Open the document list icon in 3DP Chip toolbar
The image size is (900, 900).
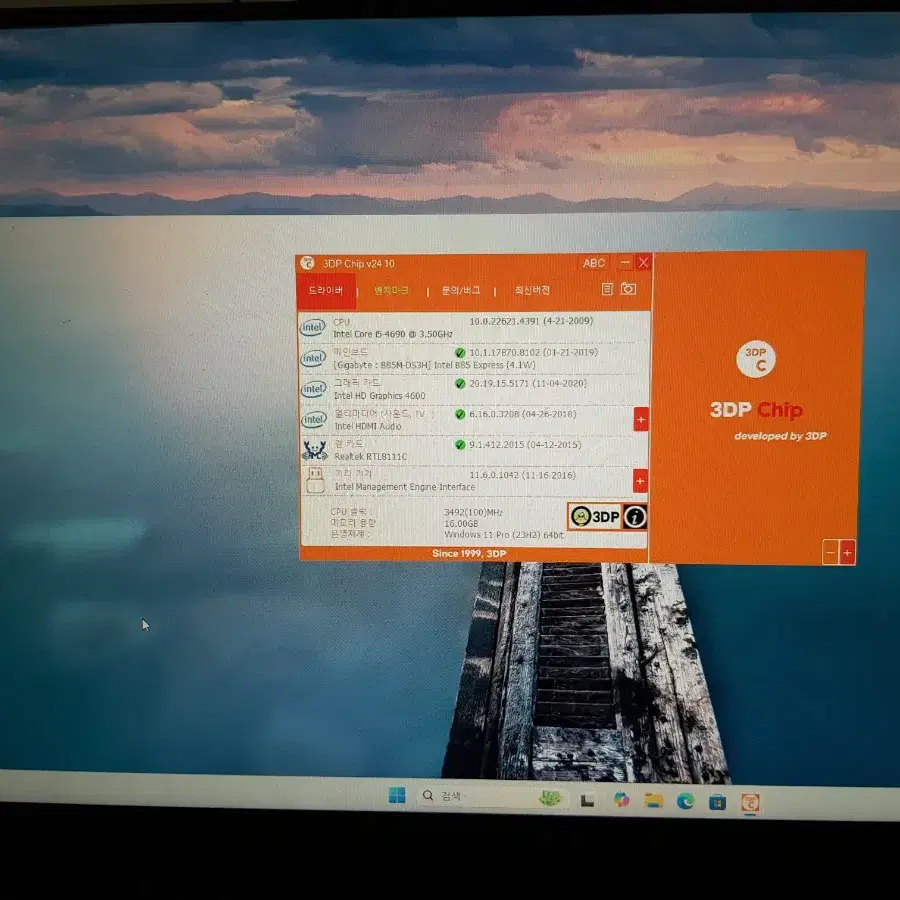[x=607, y=289]
